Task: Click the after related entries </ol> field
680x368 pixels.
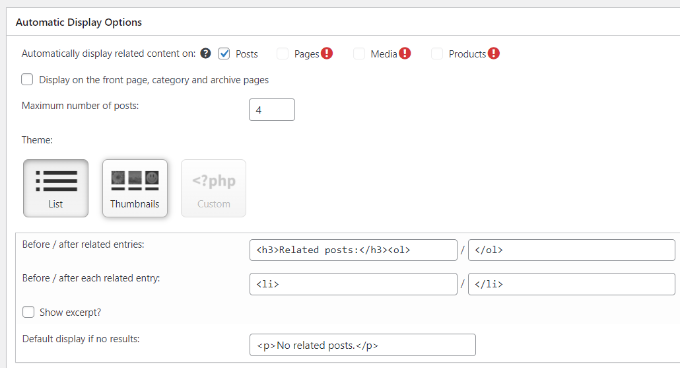Action: [x=572, y=250]
